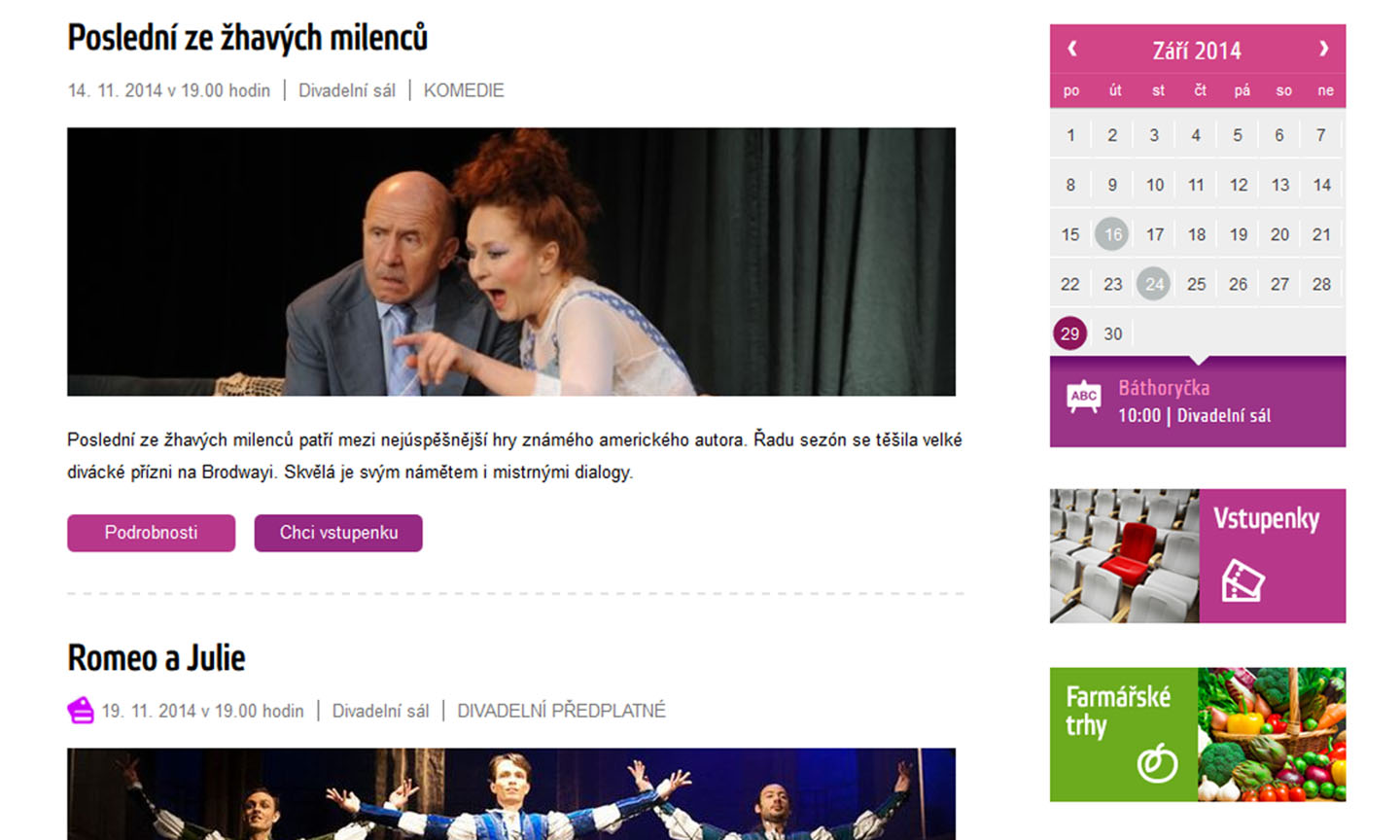1400x840 pixels.
Task: Open the Poslední ze žhavých milenců title
Action: tap(247, 38)
